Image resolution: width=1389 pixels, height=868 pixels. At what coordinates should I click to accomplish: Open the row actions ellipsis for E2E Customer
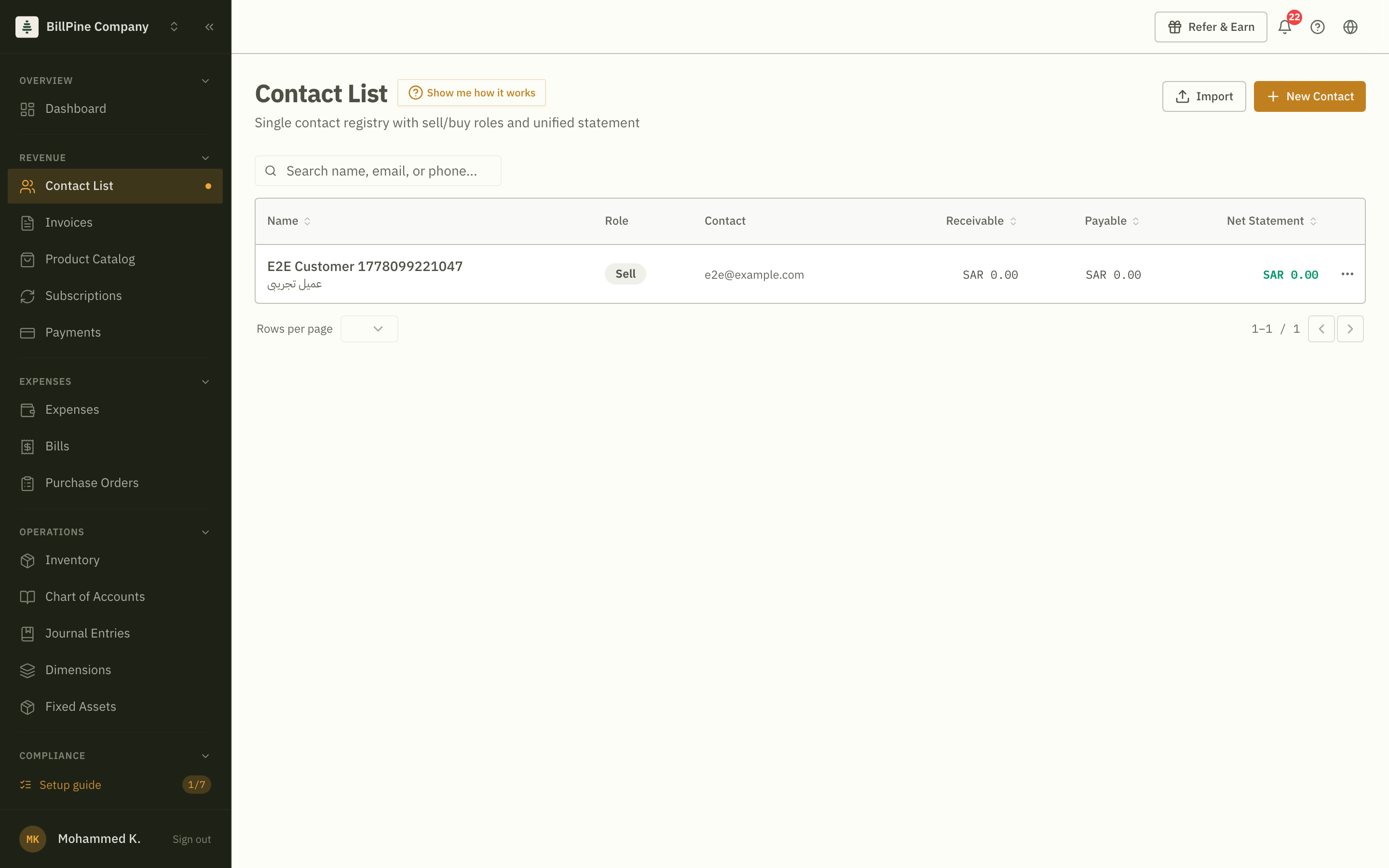coord(1347,274)
